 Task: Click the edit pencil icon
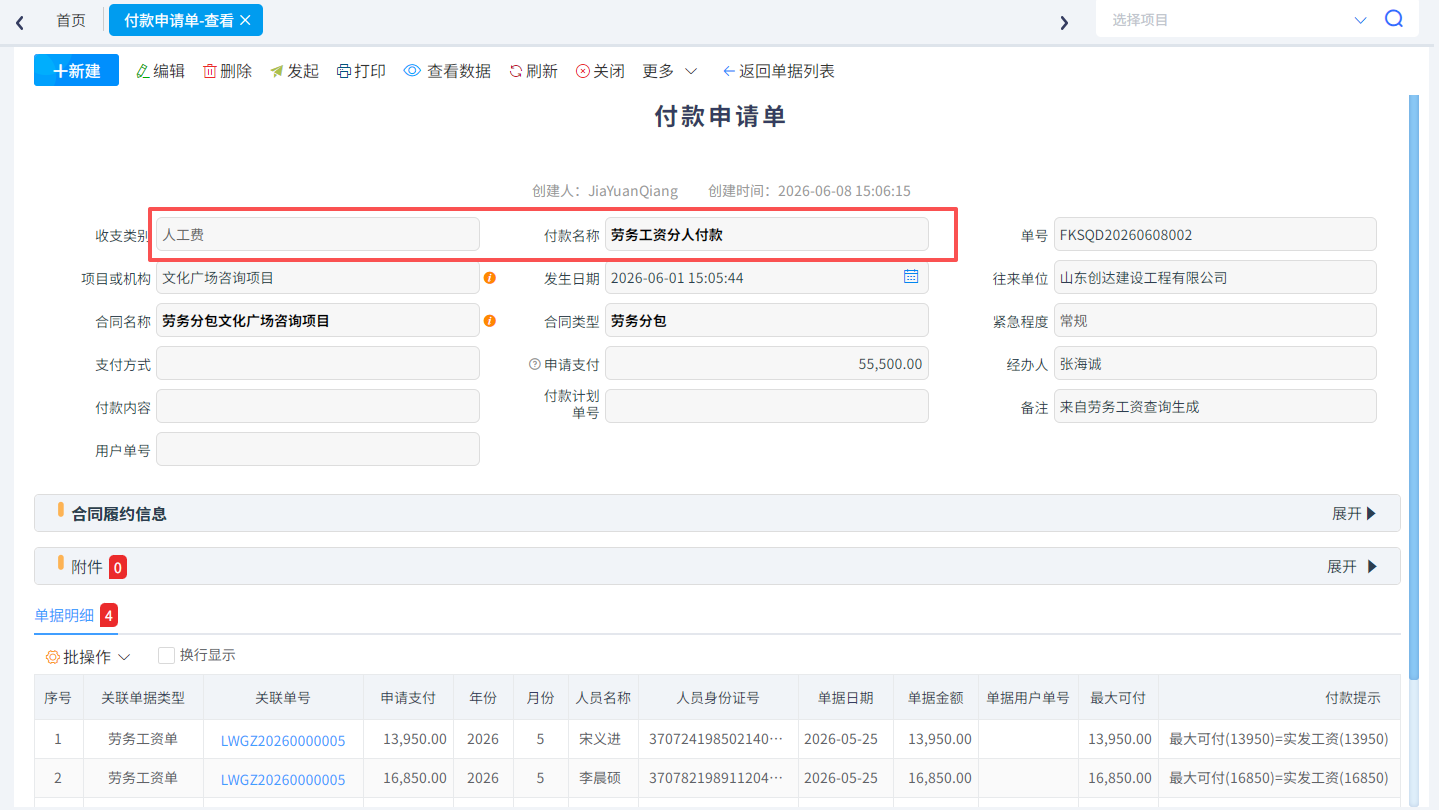click(x=142, y=71)
